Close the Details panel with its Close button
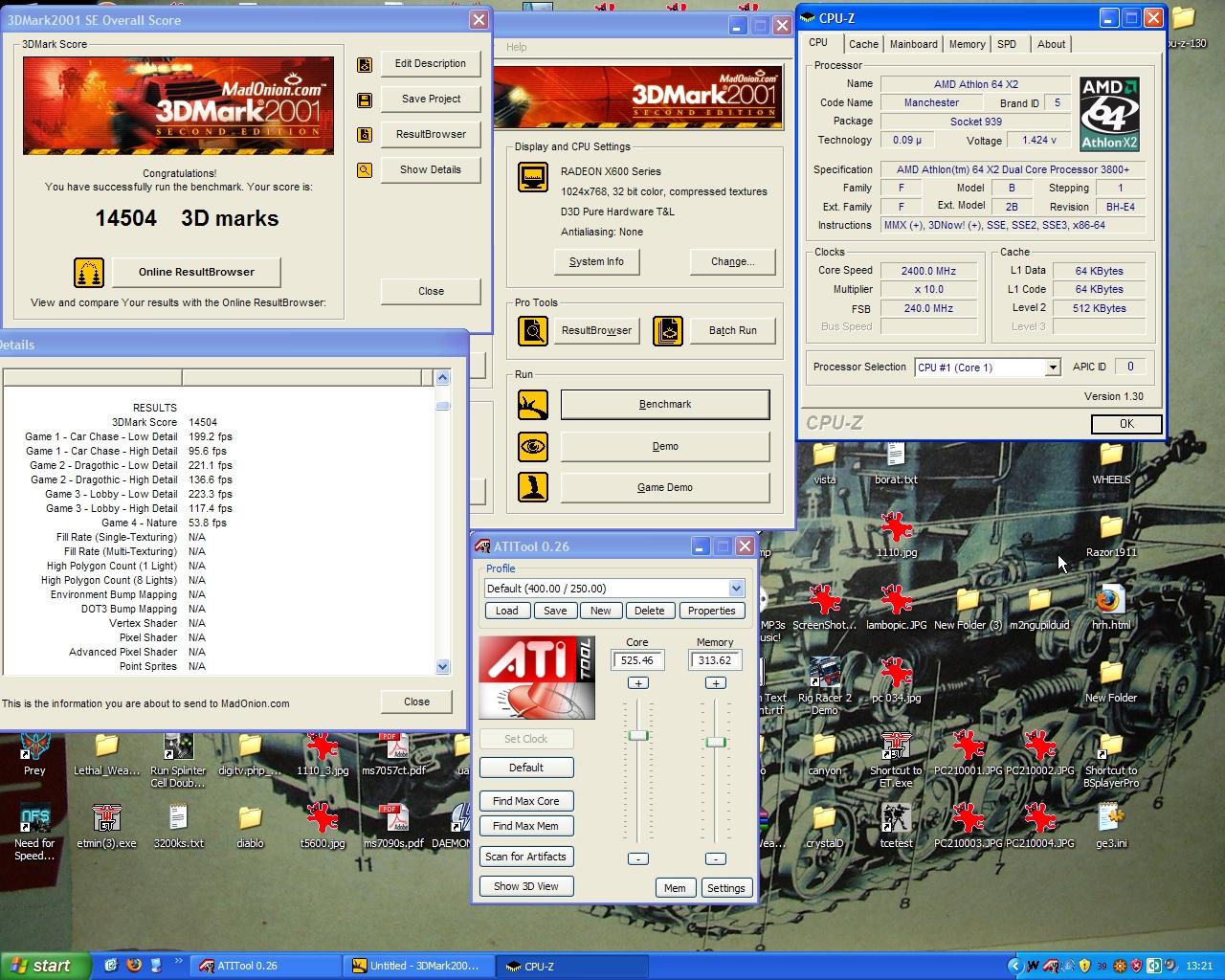 pos(416,702)
